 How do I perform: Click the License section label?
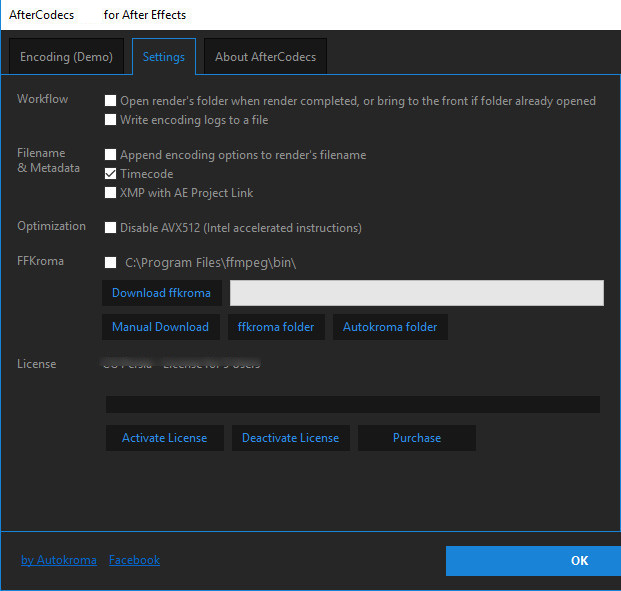36,364
